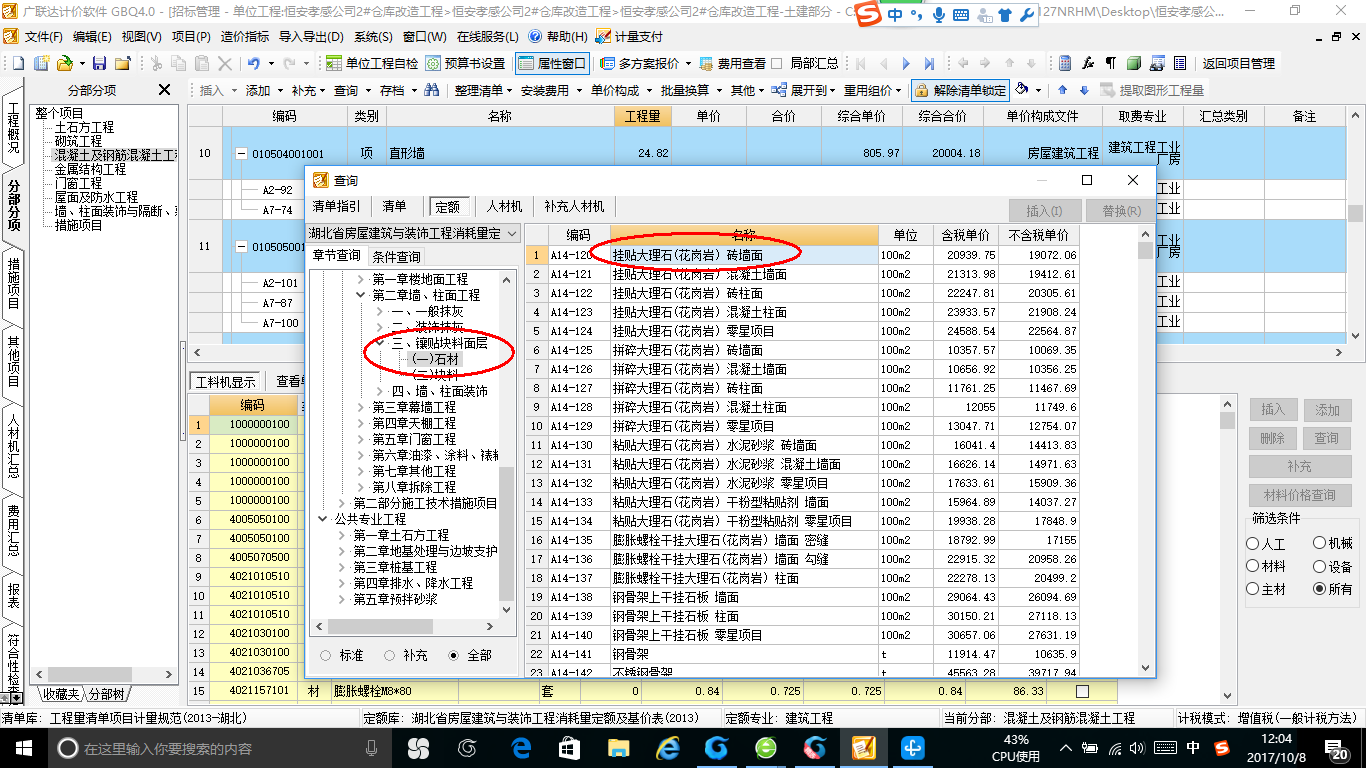Click 返回项目管理 button

point(1238,63)
